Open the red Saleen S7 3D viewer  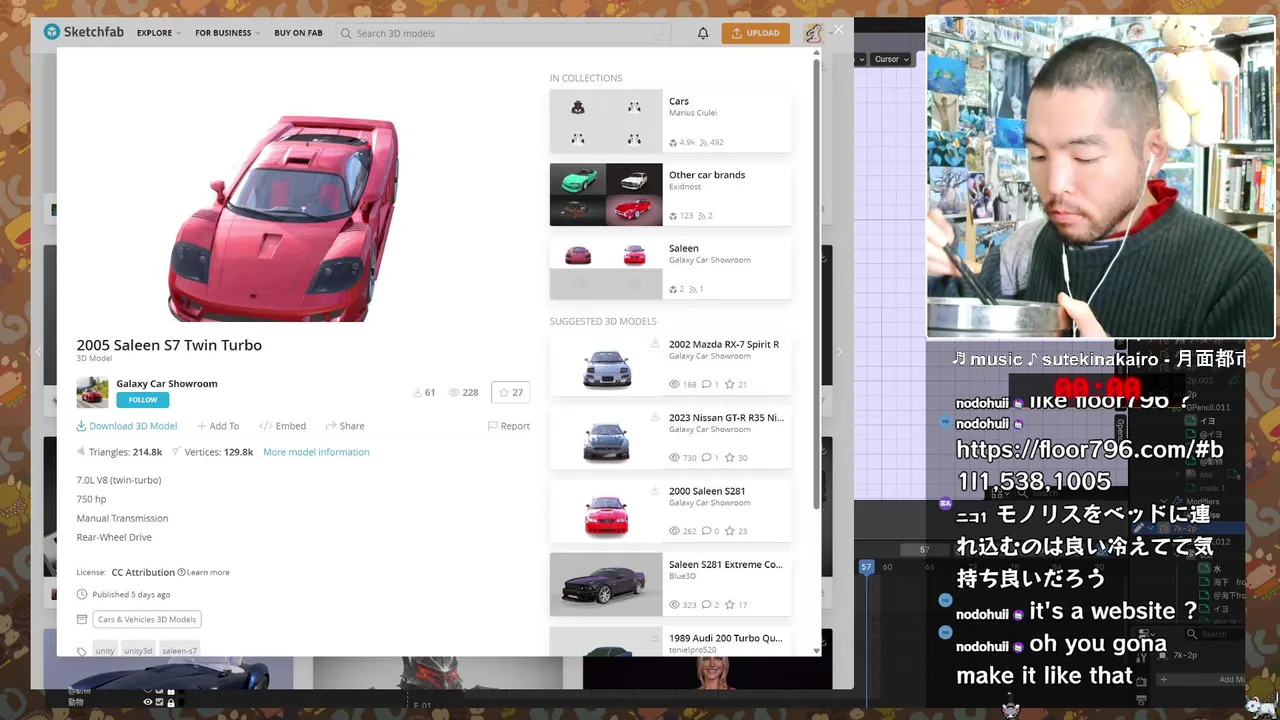(283, 218)
